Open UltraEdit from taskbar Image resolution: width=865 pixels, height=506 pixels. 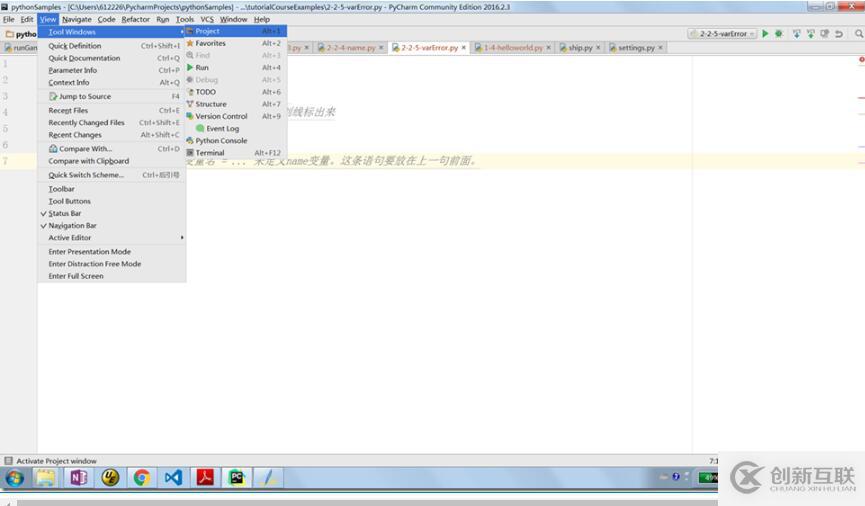coord(110,478)
